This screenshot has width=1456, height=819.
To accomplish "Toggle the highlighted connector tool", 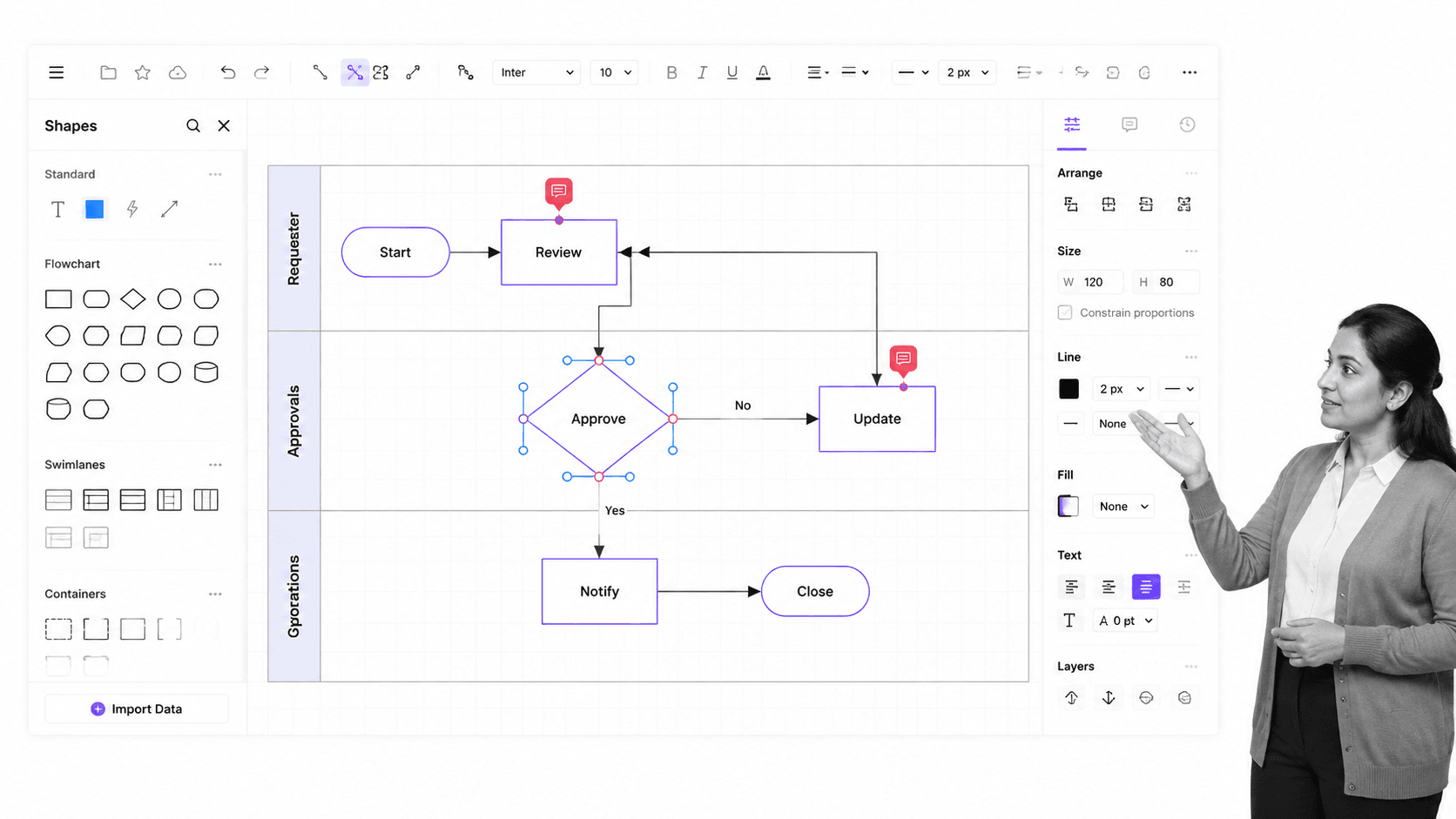I will pyautogui.click(x=354, y=72).
